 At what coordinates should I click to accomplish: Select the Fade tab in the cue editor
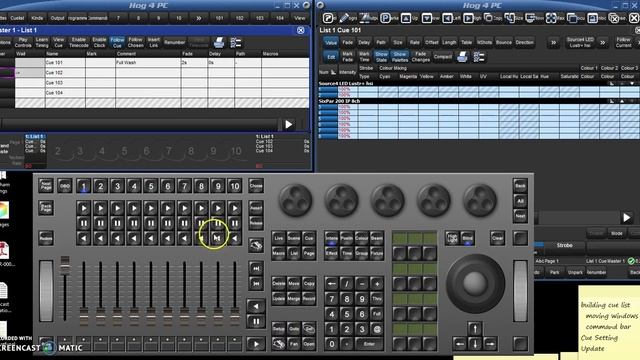pos(348,42)
